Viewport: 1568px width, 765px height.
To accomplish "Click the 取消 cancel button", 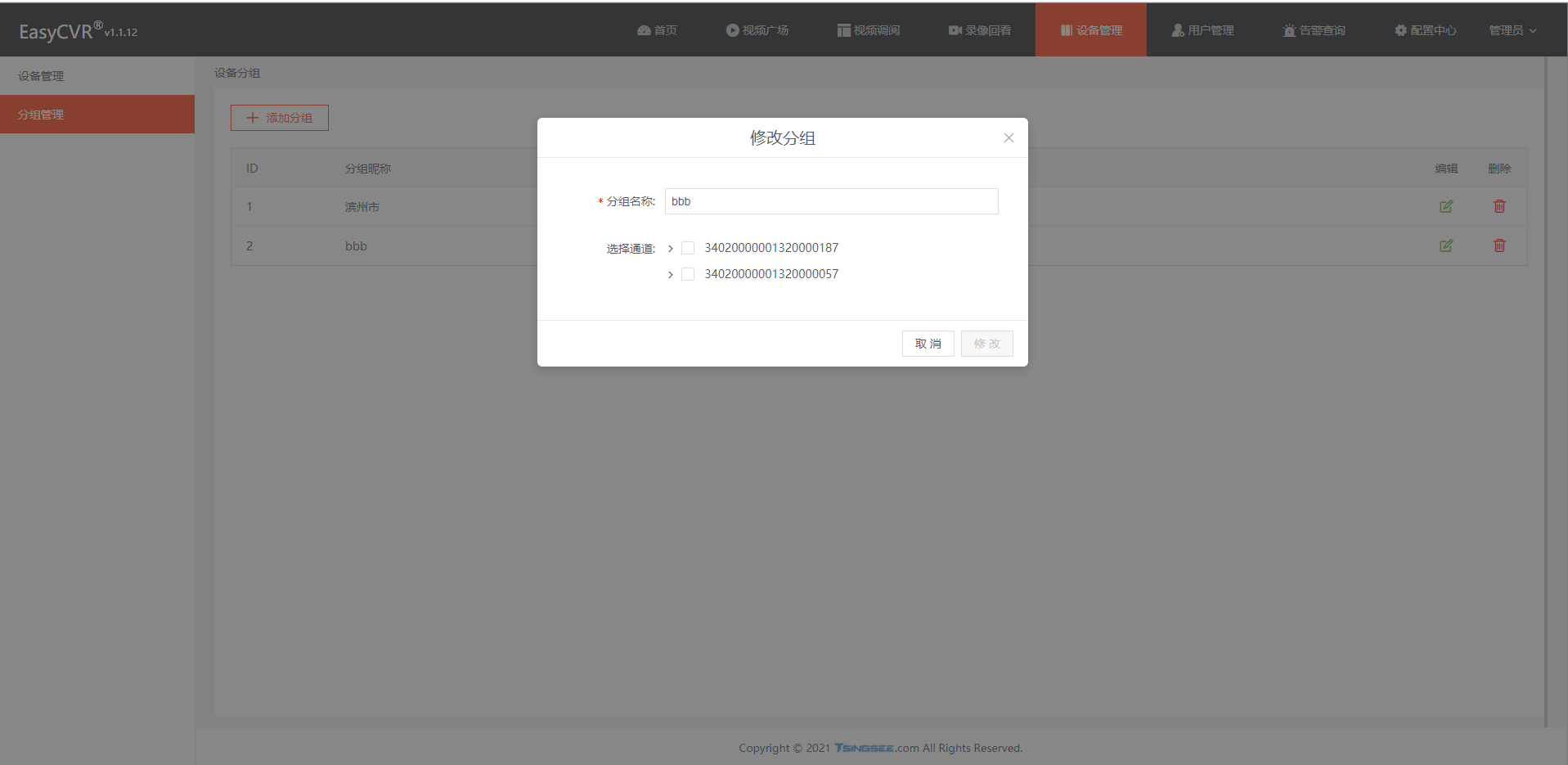I will 928,344.
